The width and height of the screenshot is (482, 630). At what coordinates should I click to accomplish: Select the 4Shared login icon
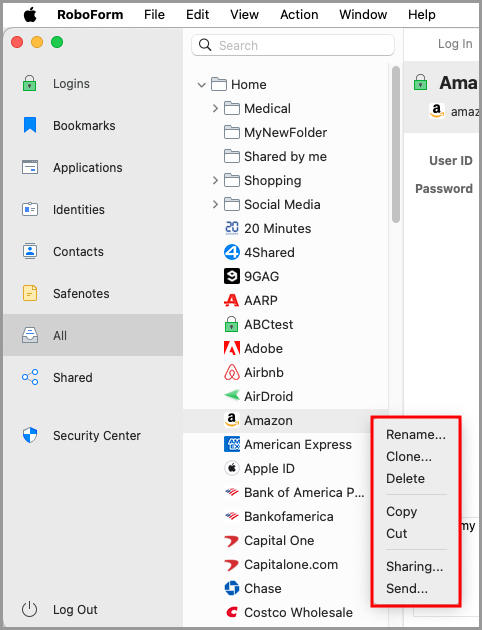tap(232, 252)
